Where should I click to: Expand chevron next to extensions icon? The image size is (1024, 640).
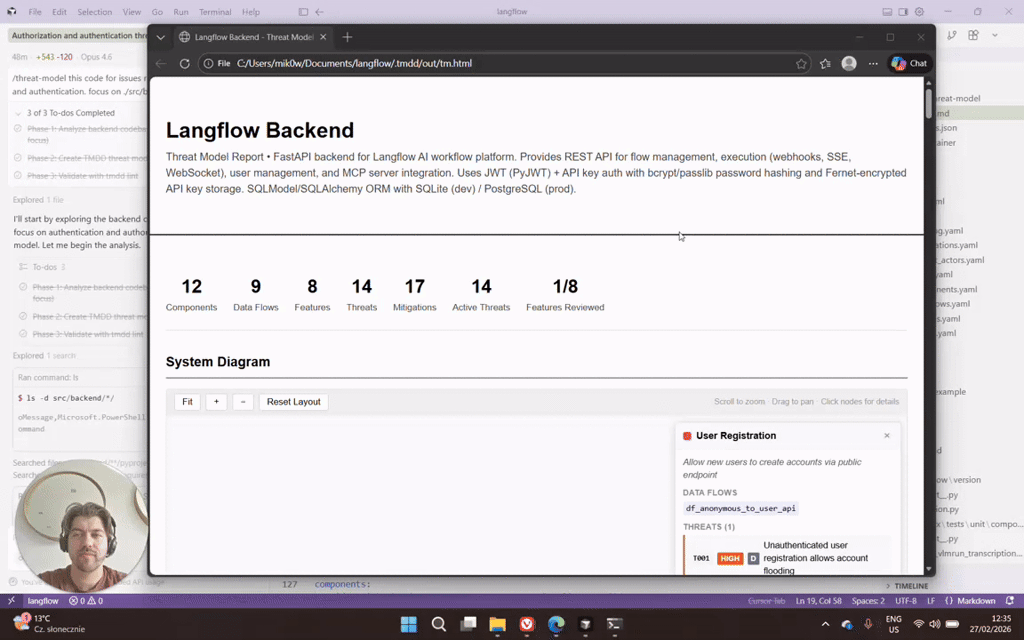click(995, 35)
